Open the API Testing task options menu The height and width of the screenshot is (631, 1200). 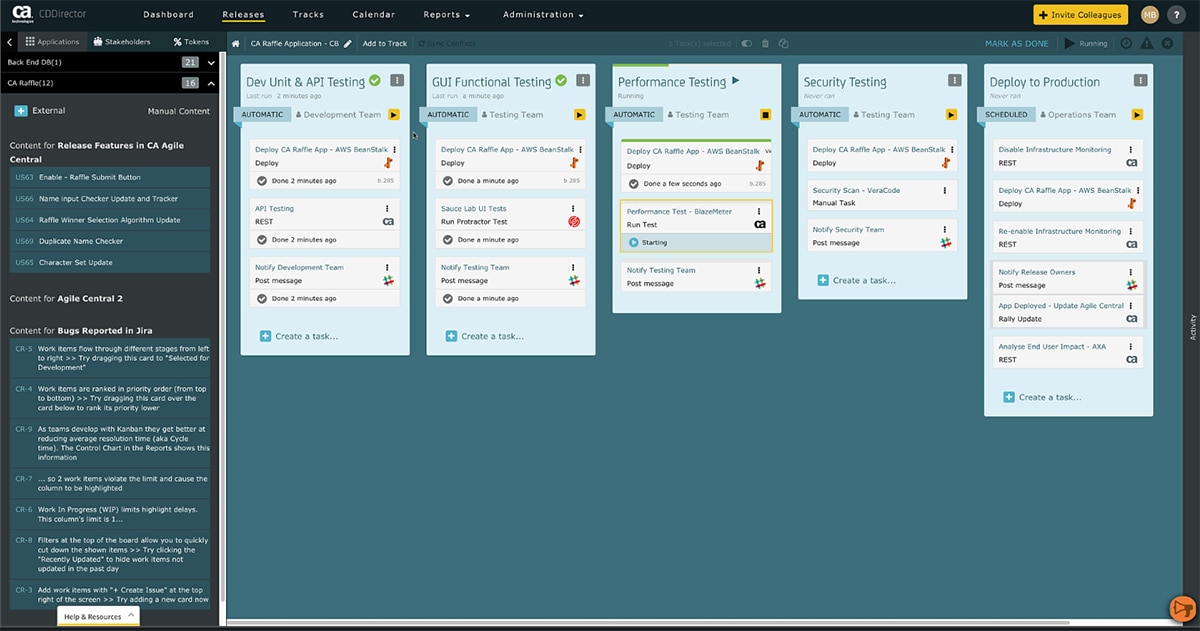[388, 209]
